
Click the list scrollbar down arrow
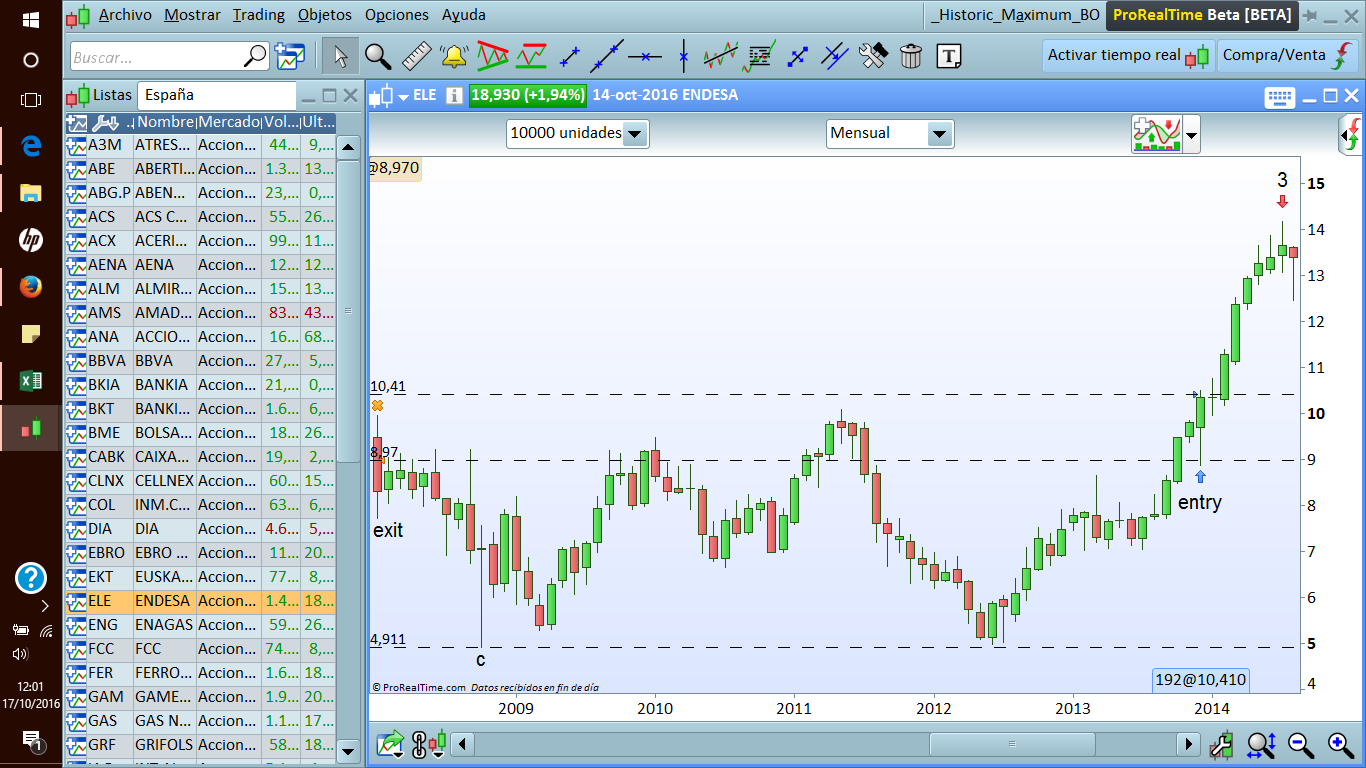pos(348,750)
